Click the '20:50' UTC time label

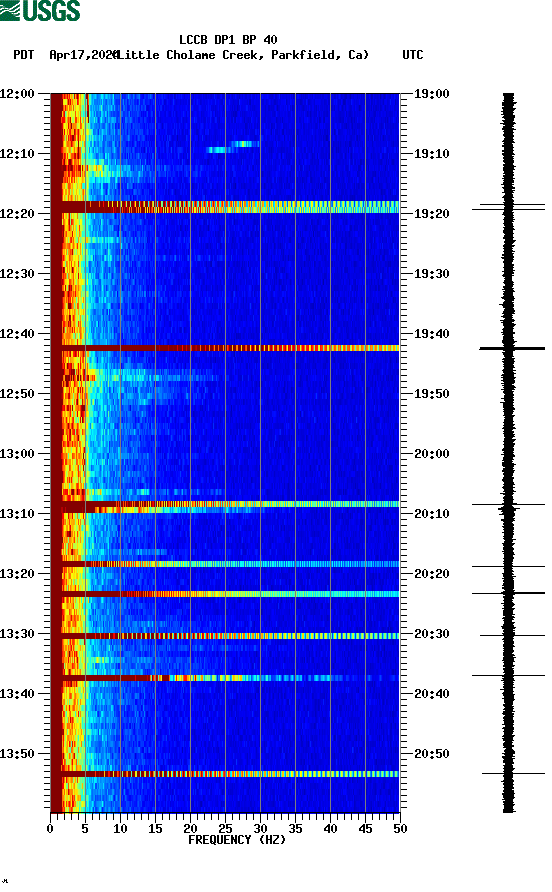click(431, 754)
